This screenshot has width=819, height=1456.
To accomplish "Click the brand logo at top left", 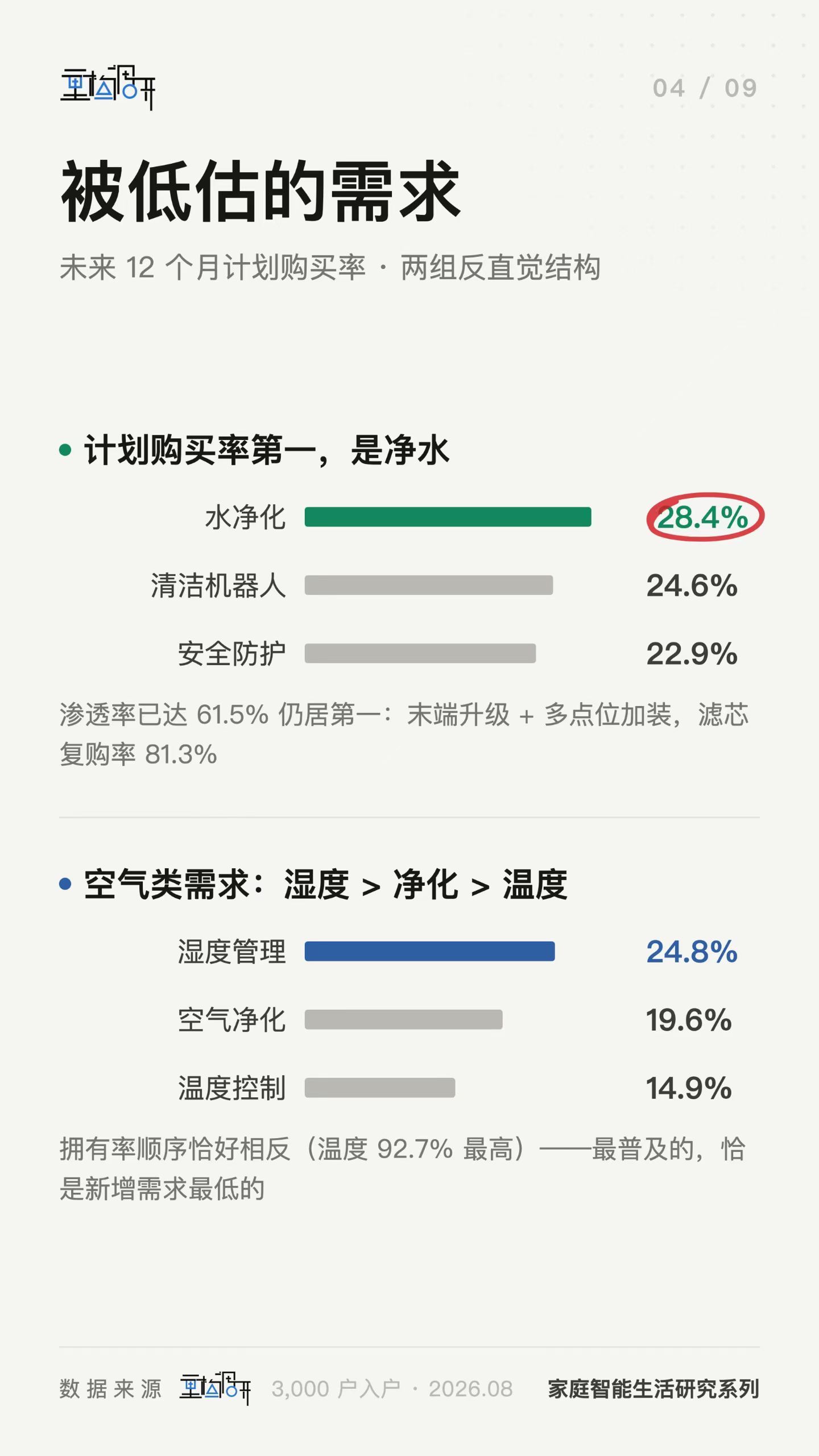I will pos(107,88).
